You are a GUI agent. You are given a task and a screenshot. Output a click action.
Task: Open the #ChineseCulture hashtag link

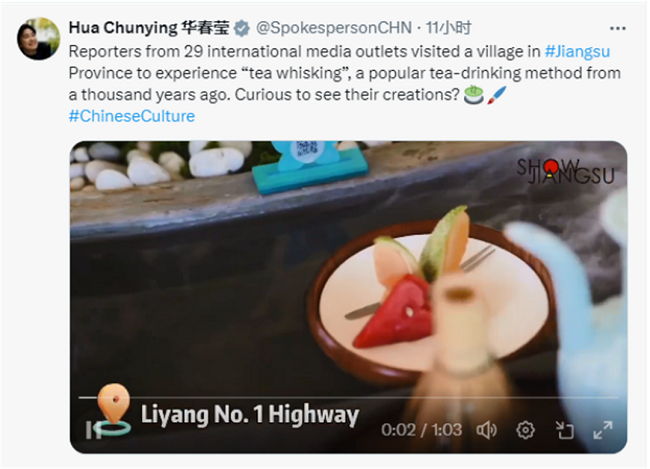pyautogui.click(x=132, y=116)
